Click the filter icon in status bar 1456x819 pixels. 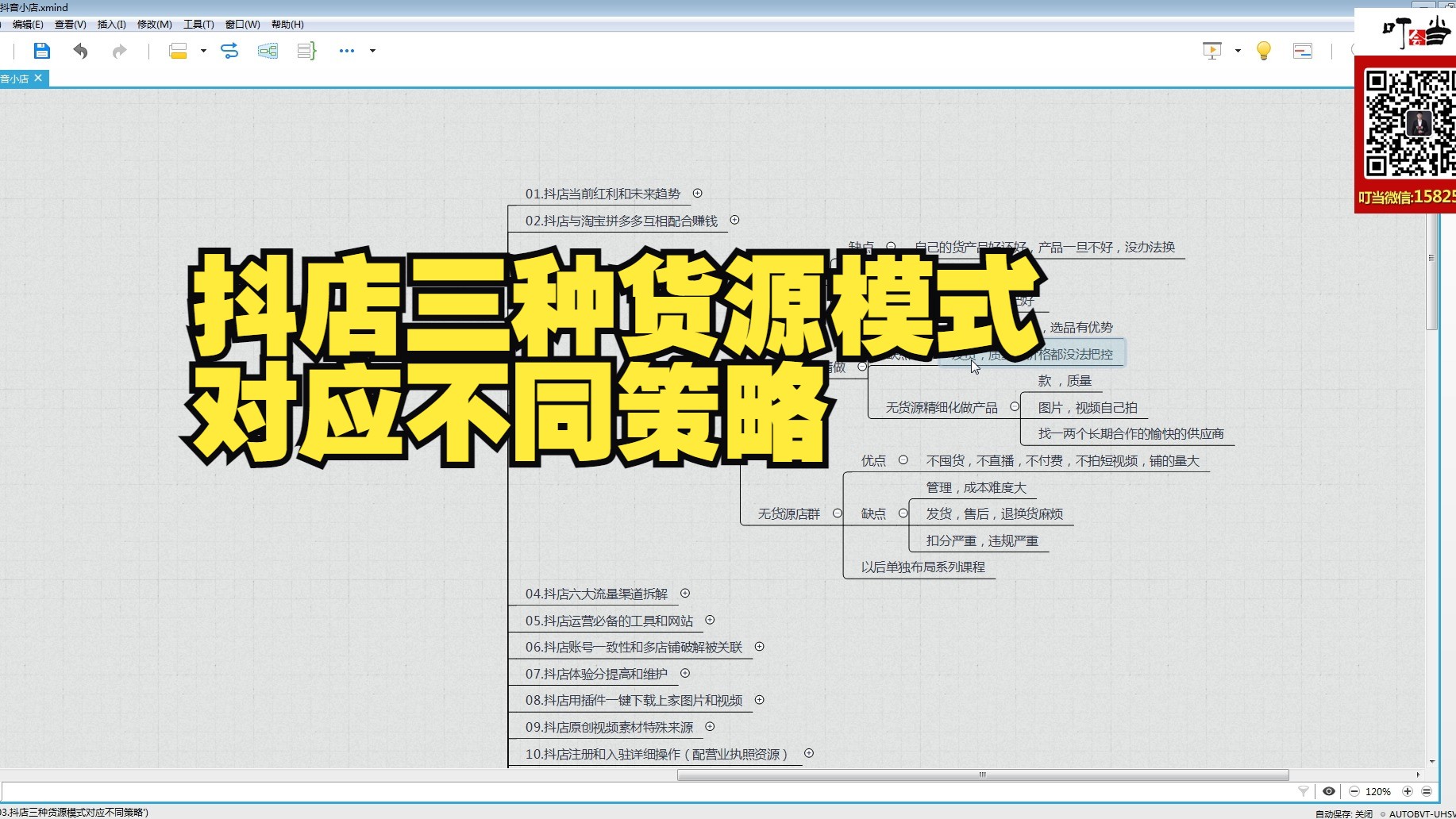(x=1303, y=791)
